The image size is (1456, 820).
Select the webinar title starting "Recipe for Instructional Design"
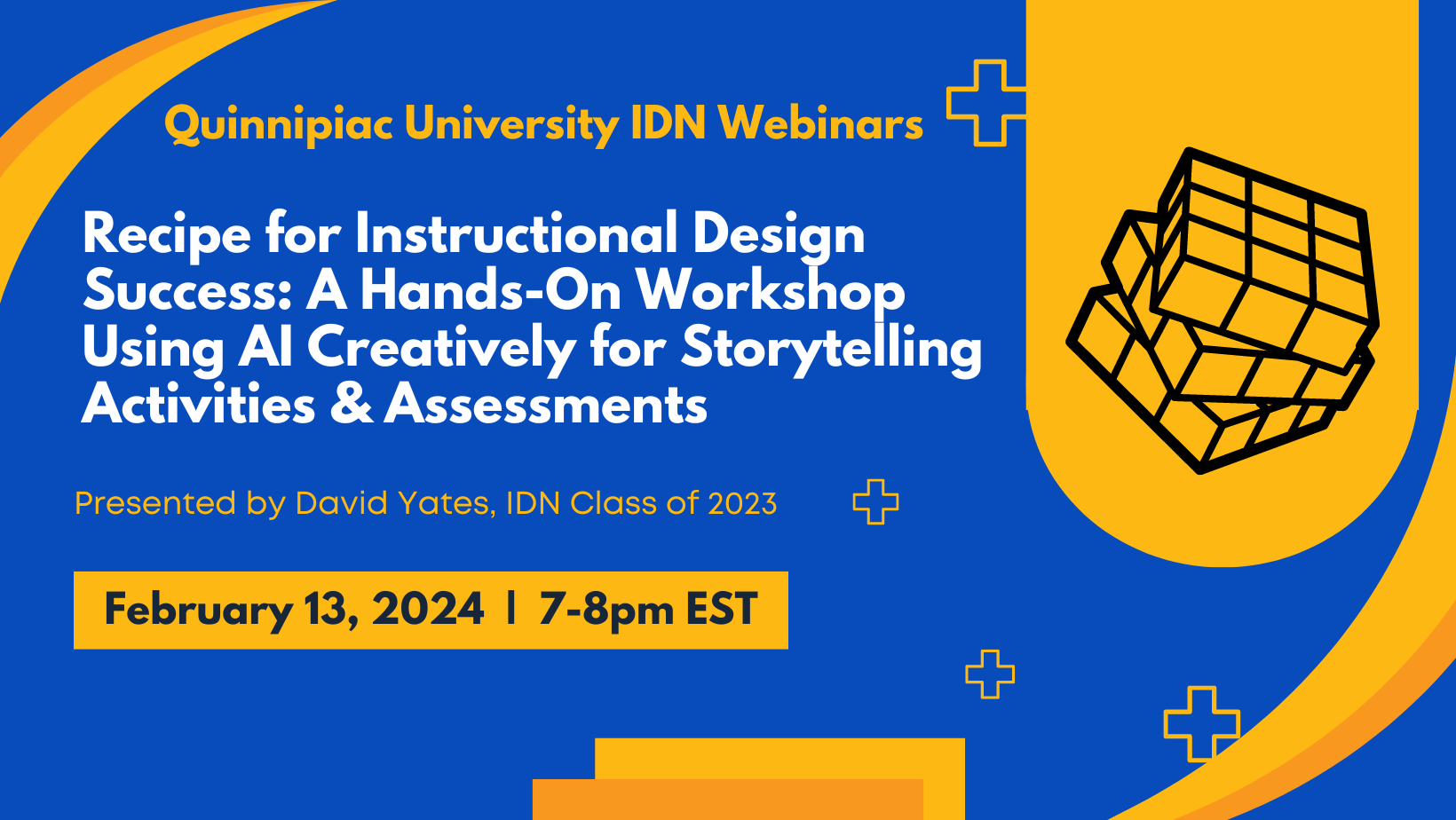coord(532,319)
